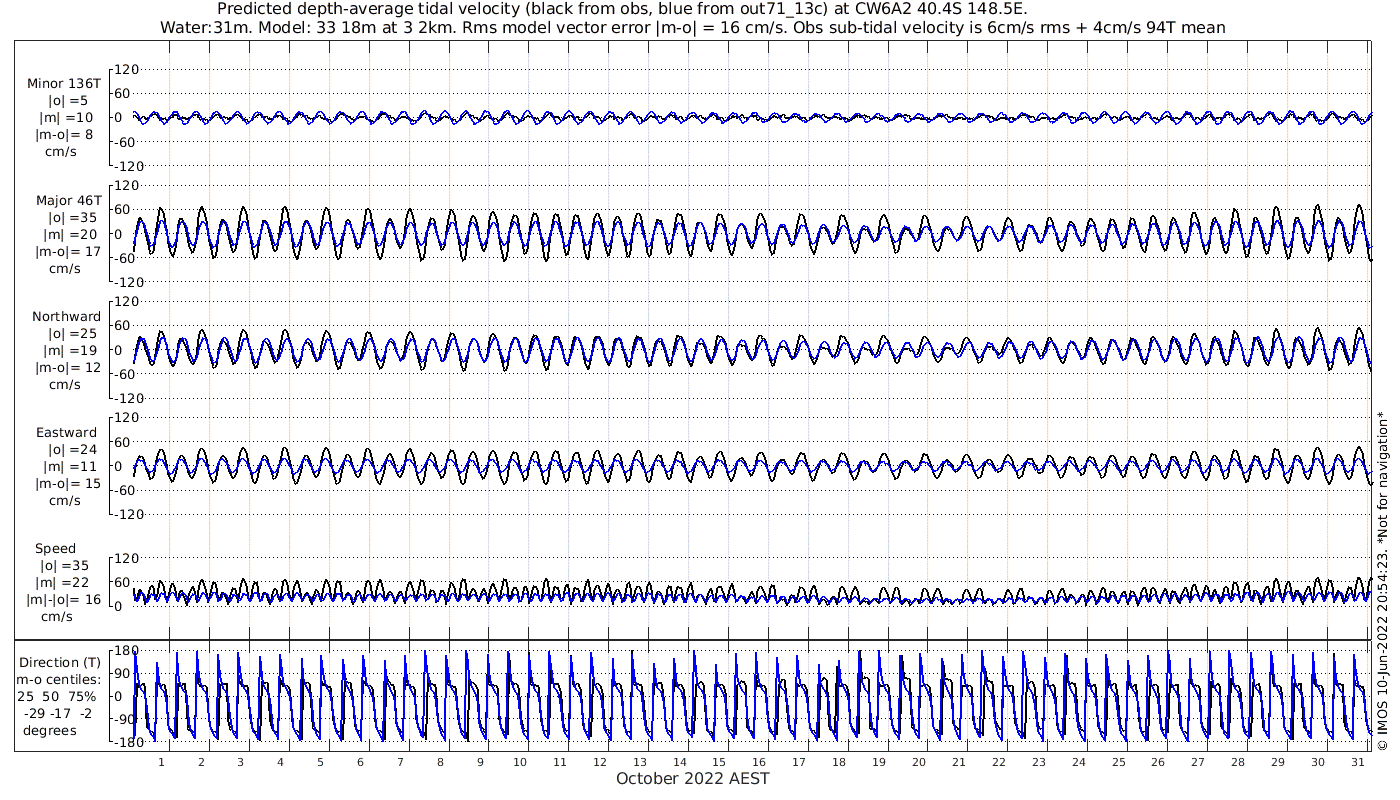Click day '10' on the date axis
1400x800 pixels.
coord(520,762)
